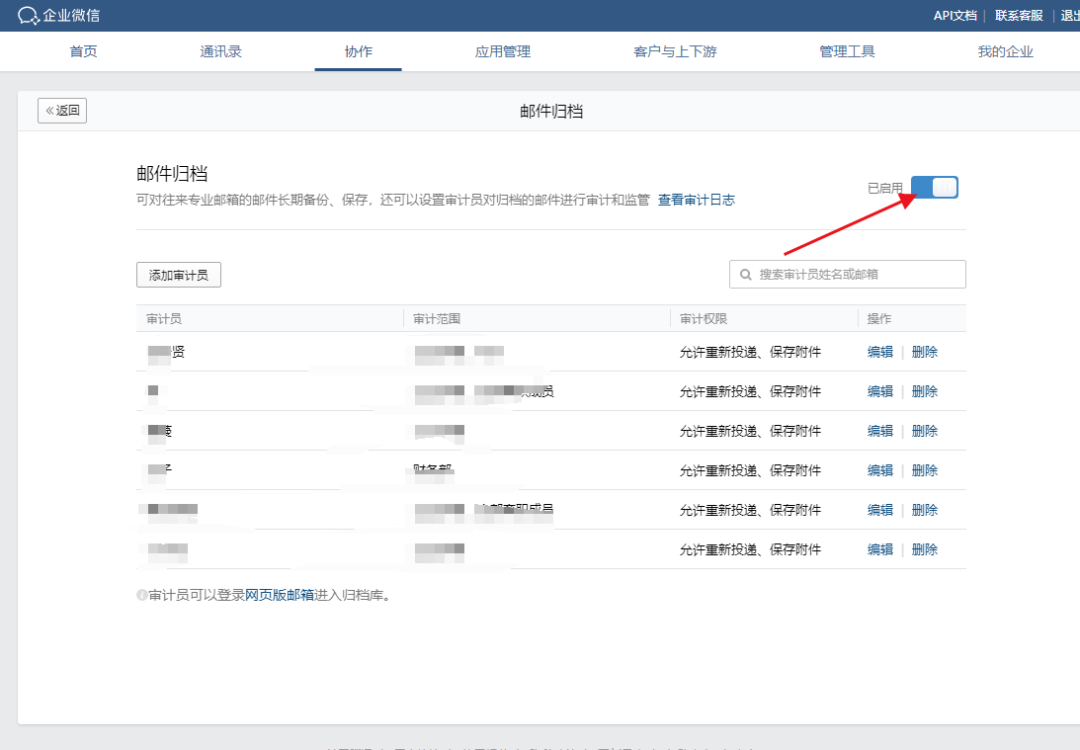Click the 添加审计员 button

coord(178,274)
